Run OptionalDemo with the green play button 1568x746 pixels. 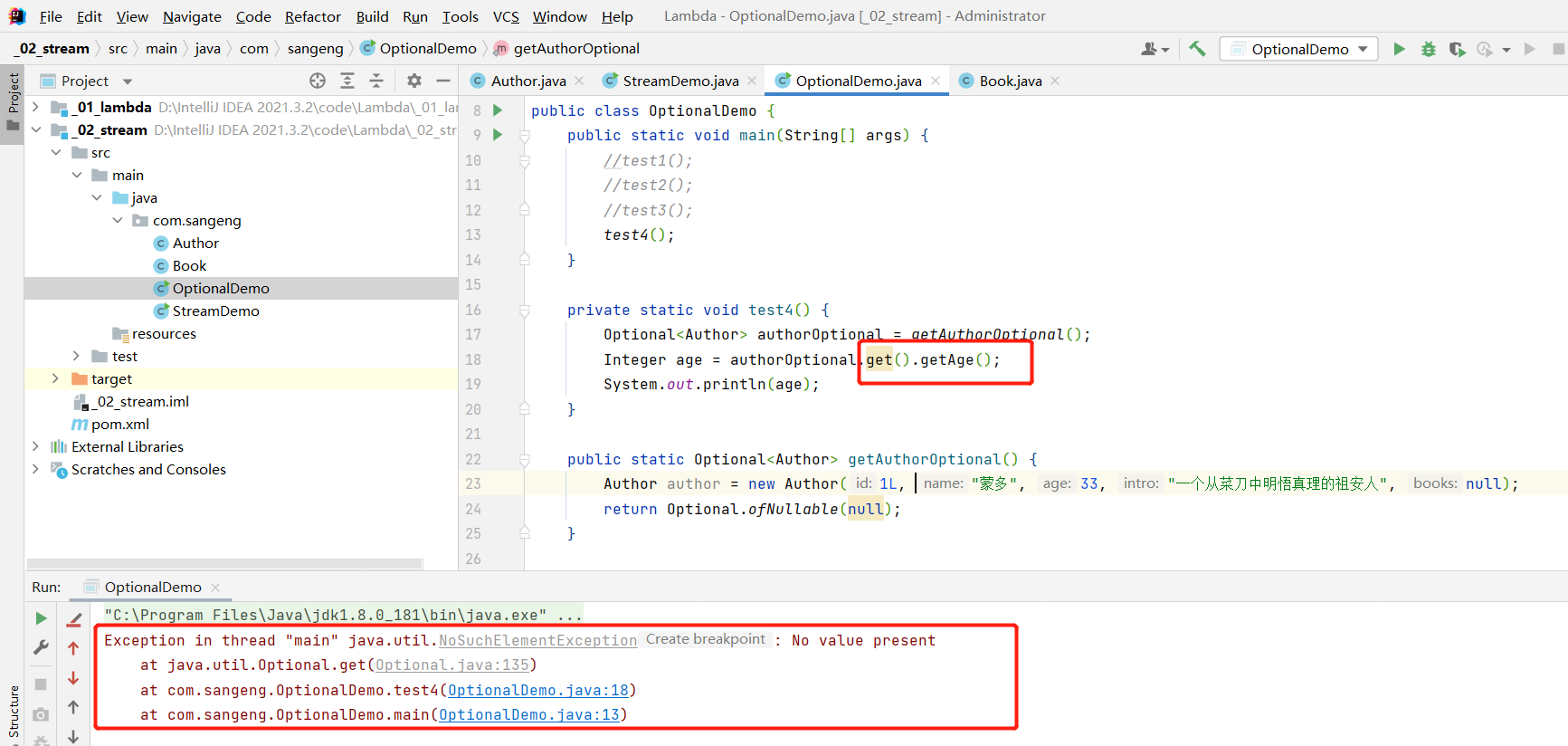tap(1399, 49)
